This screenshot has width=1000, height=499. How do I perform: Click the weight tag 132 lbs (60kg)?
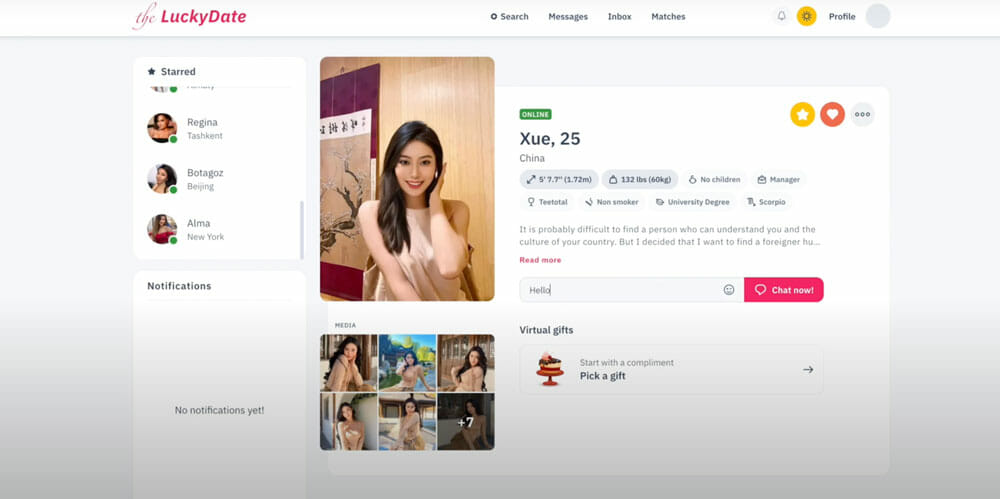640,179
